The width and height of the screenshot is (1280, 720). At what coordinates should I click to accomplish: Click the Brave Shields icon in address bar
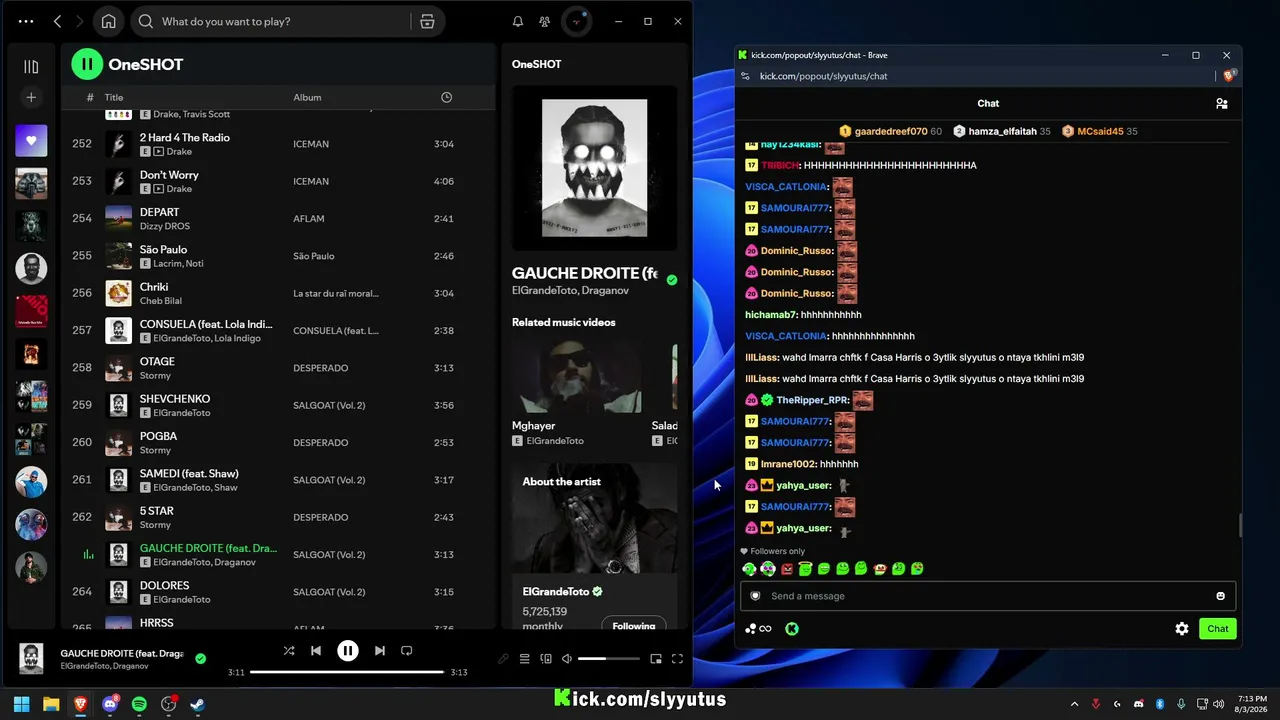point(1229,76)
